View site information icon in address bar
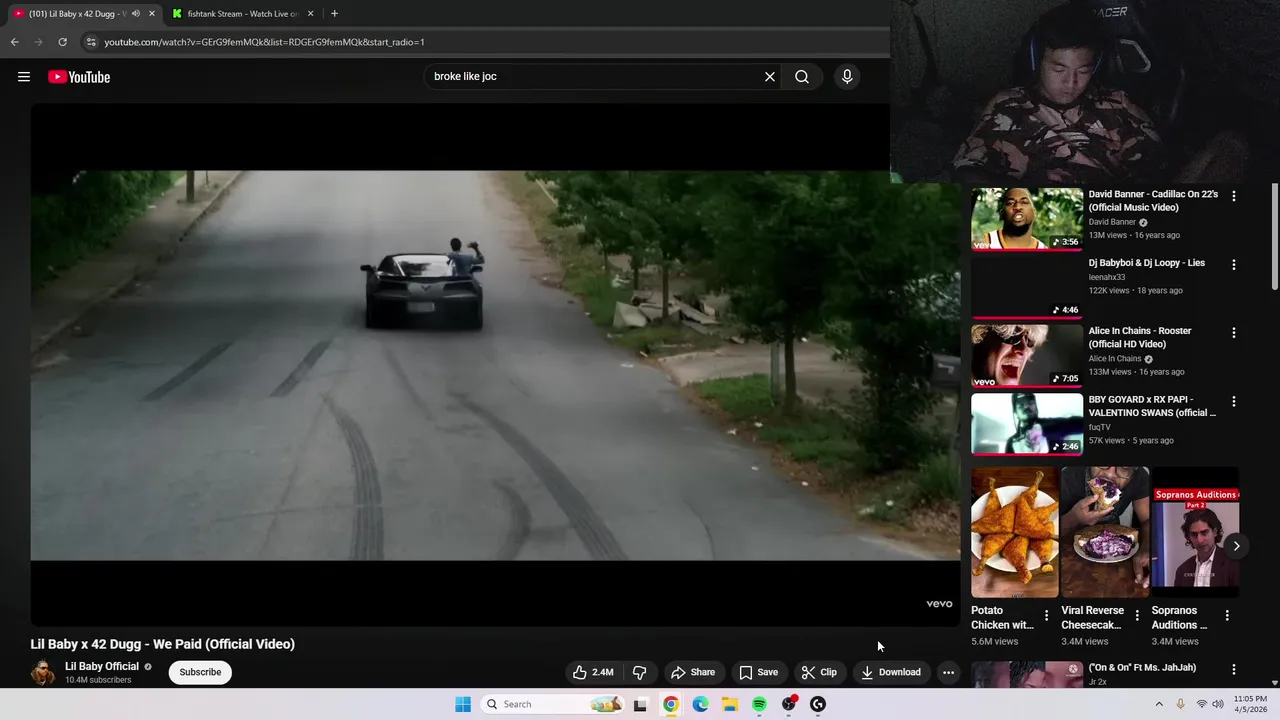Screen dimensions: 1280x720 click(x=91, y=42)
